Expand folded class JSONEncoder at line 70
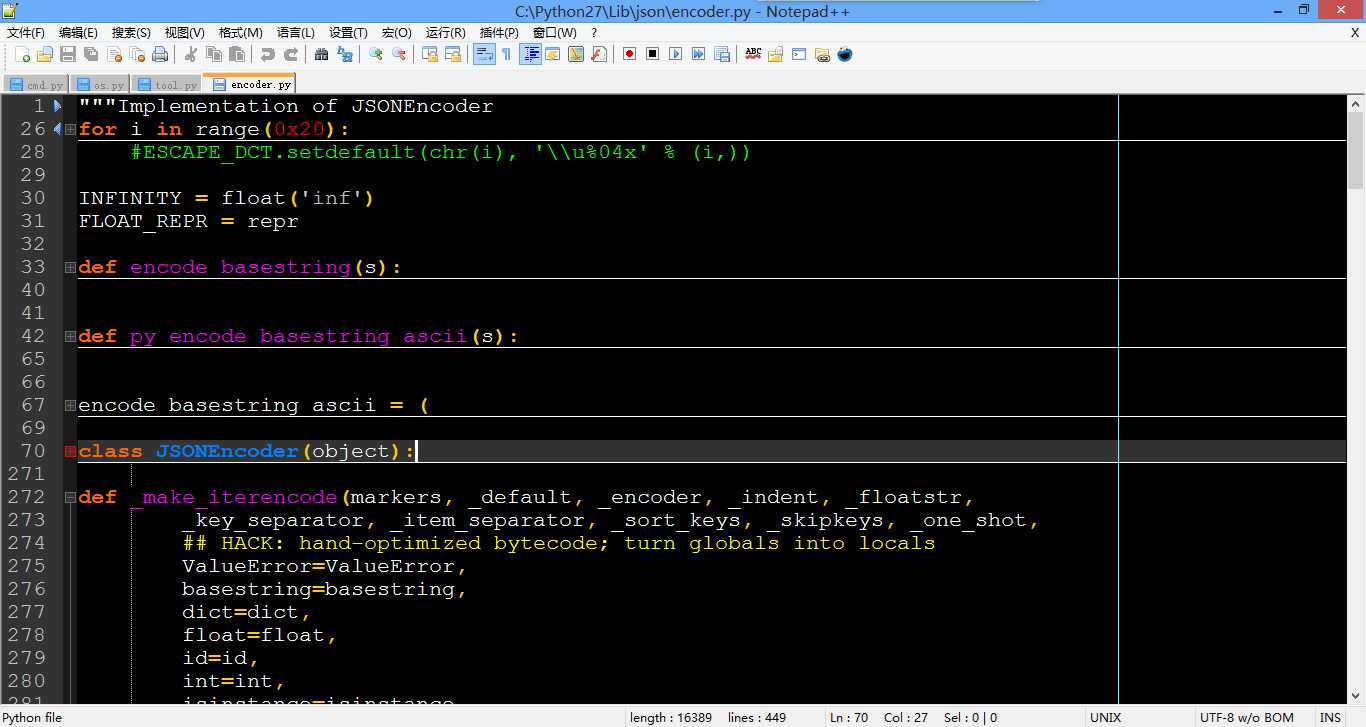Screen dimensions: 1366x727 [x=70, y=451]
